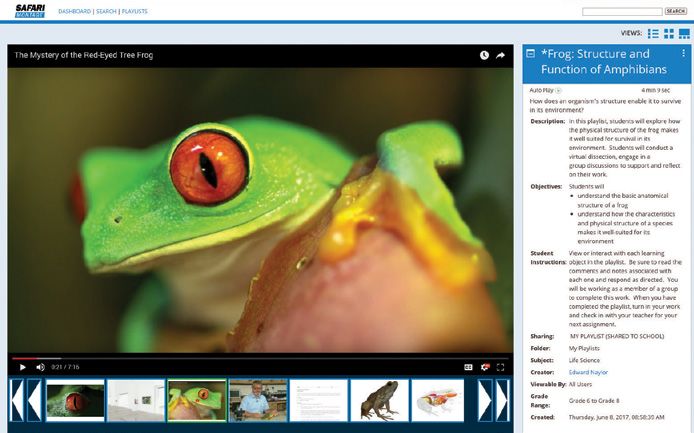Image resolution: width=694 pixels, height=433 pixels.
Task: Select the man in lab thumbnail
Action: pos(258,400)
